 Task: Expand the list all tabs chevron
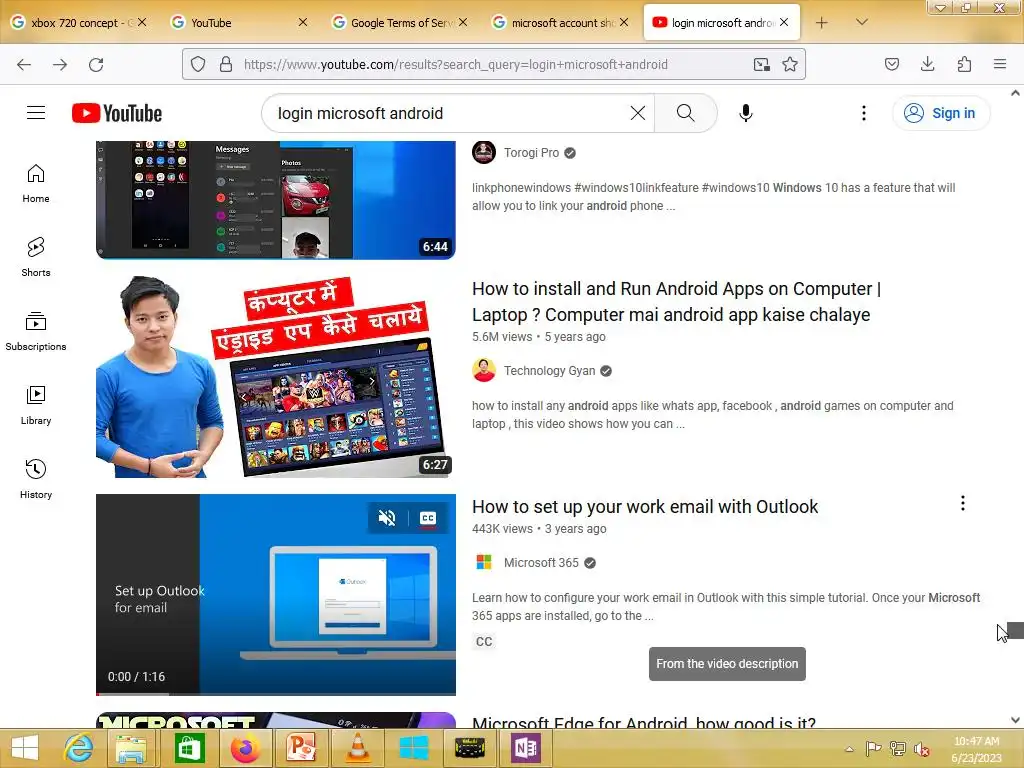pos(862,22)
